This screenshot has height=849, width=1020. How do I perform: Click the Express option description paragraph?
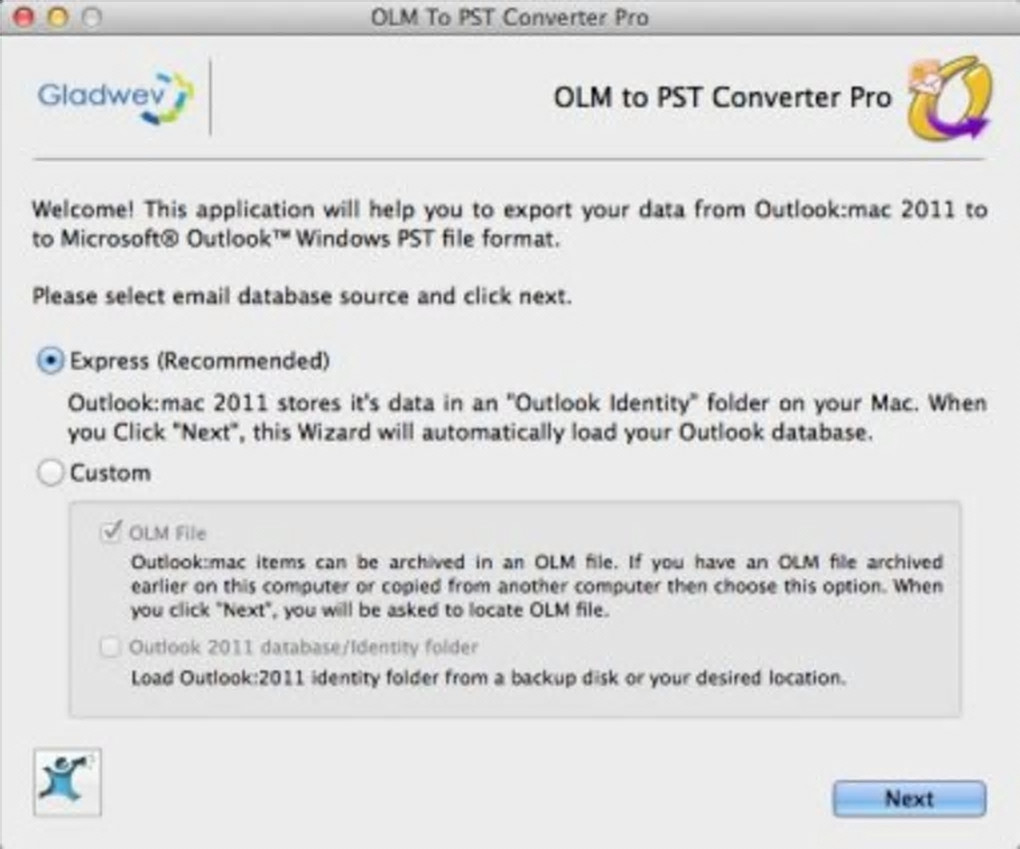pyautogui.click(x=527, y=420)
